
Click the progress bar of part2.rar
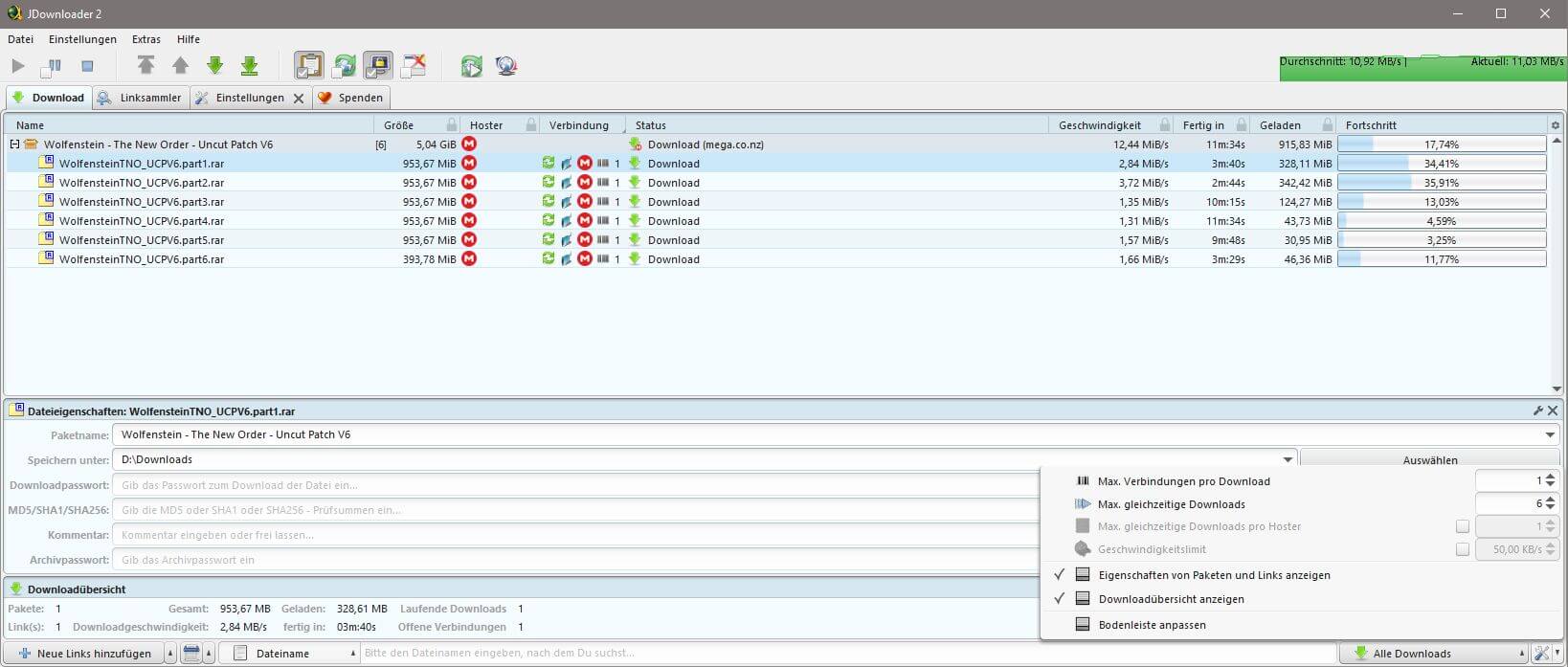(x=1442, y=183)
